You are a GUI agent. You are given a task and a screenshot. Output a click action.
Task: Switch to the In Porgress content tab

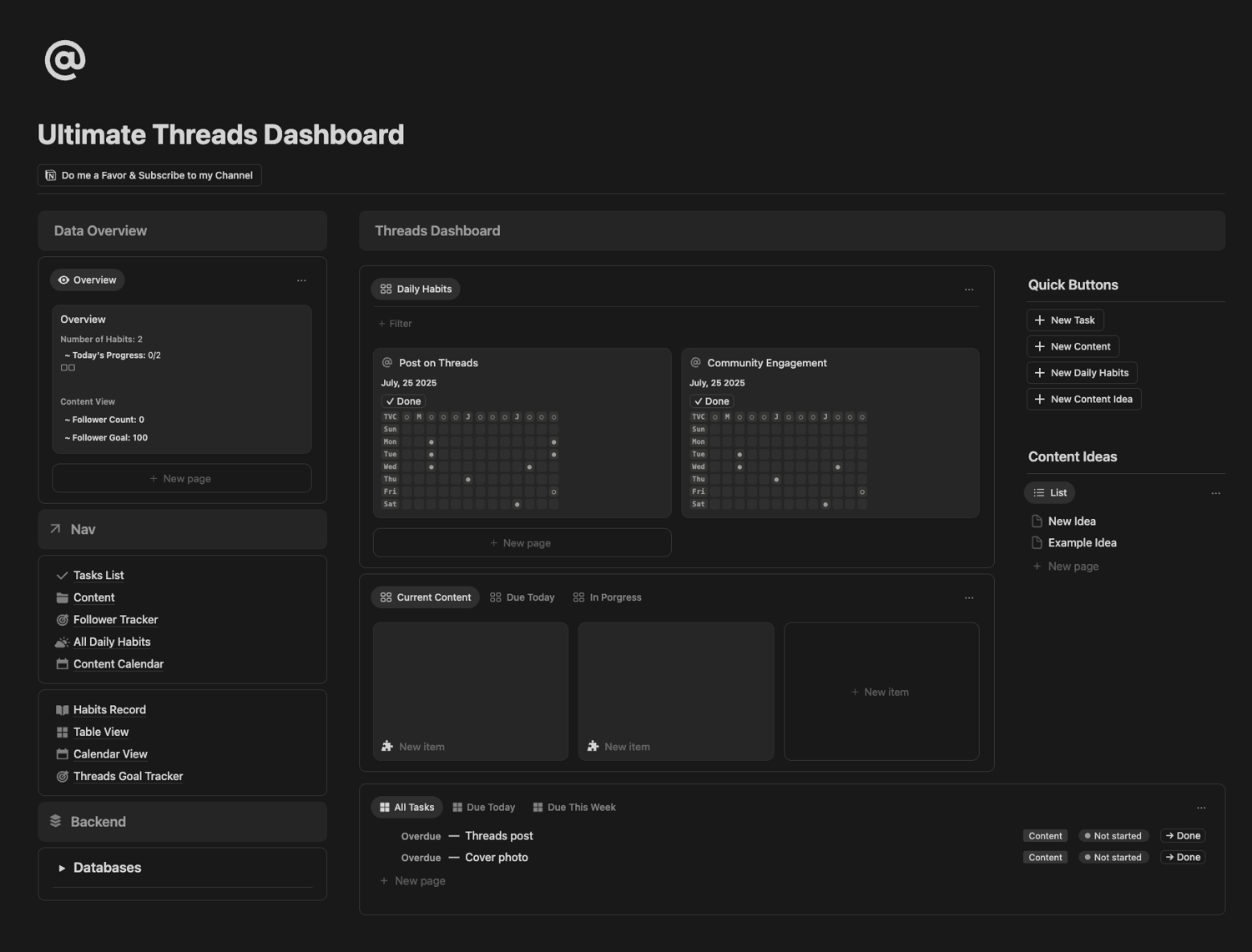(608, 597)
